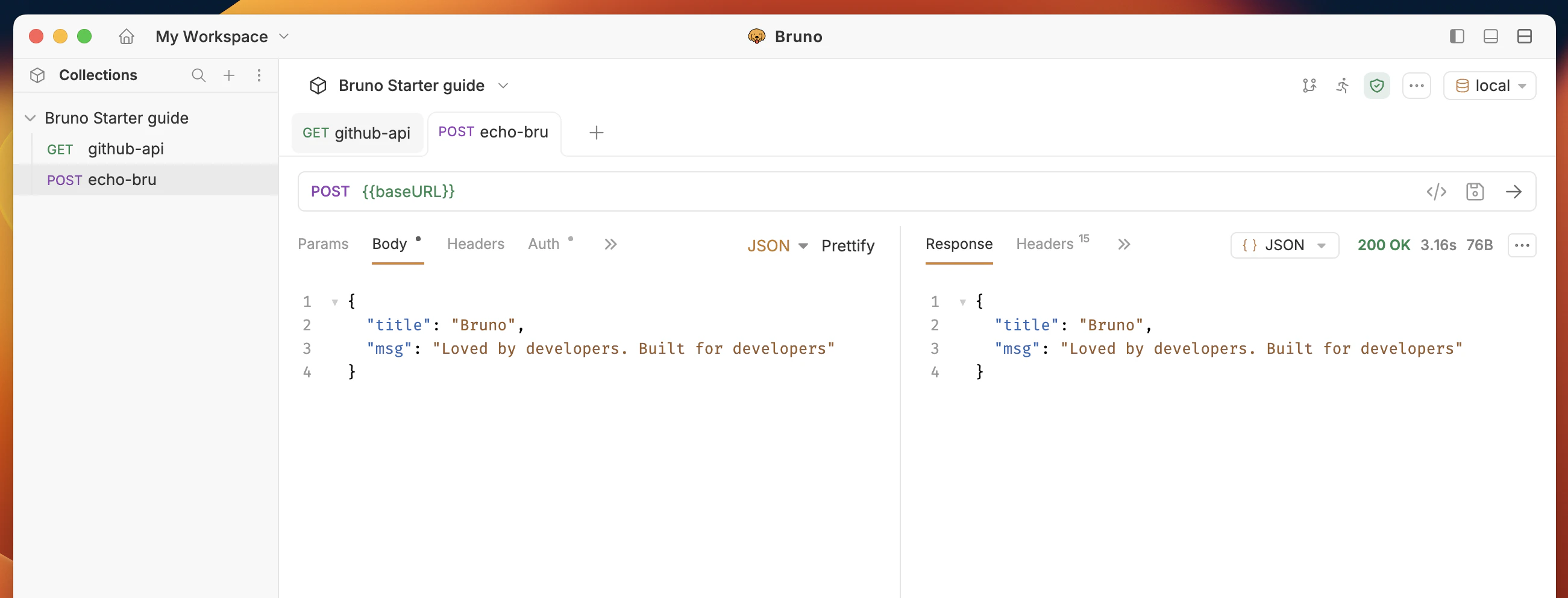Click the request body "title" line
Screen dimensions: 1568x598
pyautogui.click(x=445, y=326)
